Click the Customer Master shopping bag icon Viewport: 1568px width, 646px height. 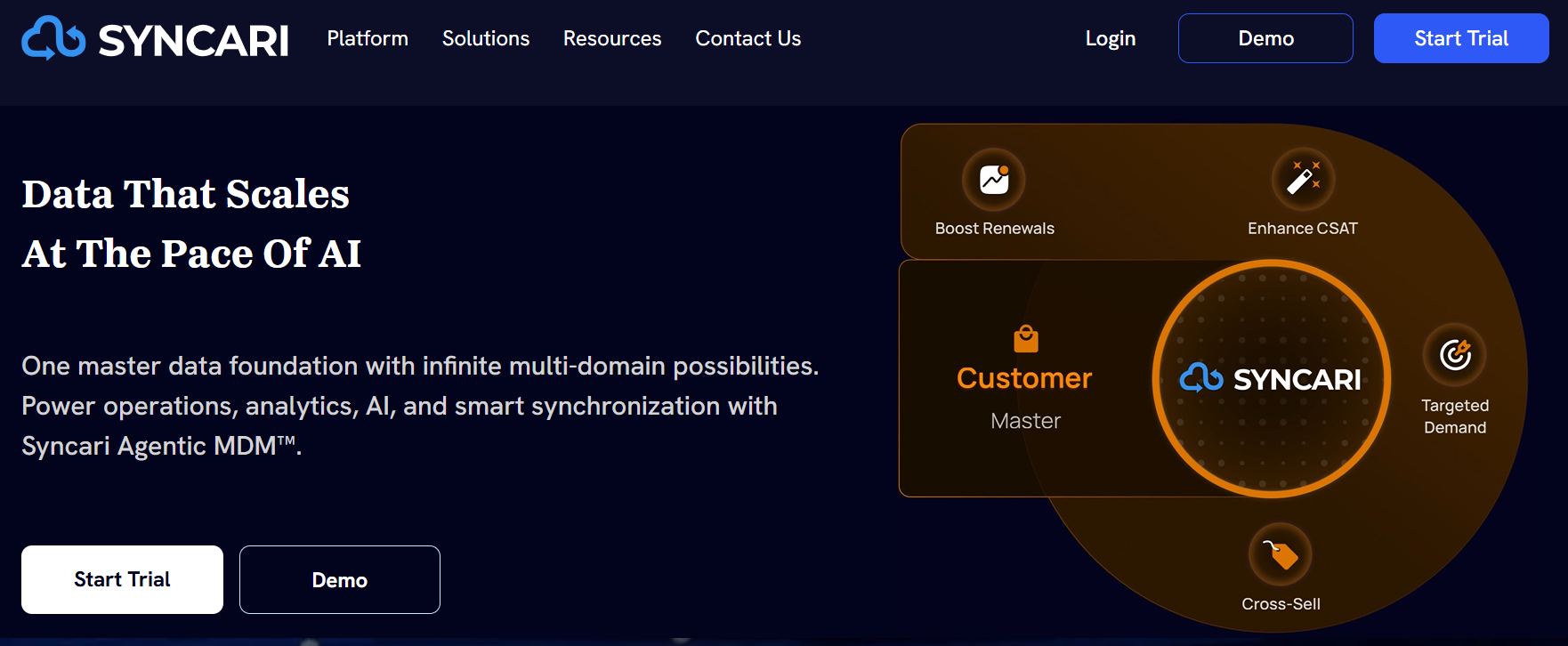click(x=1026, y=339)
